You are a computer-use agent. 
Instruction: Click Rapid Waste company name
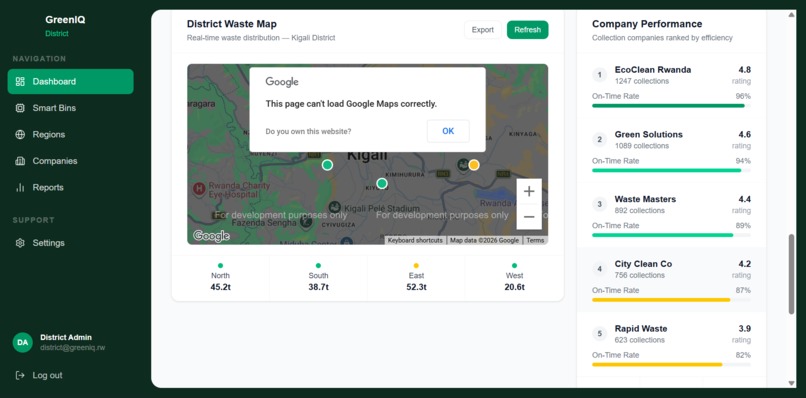tap(641, 329)
